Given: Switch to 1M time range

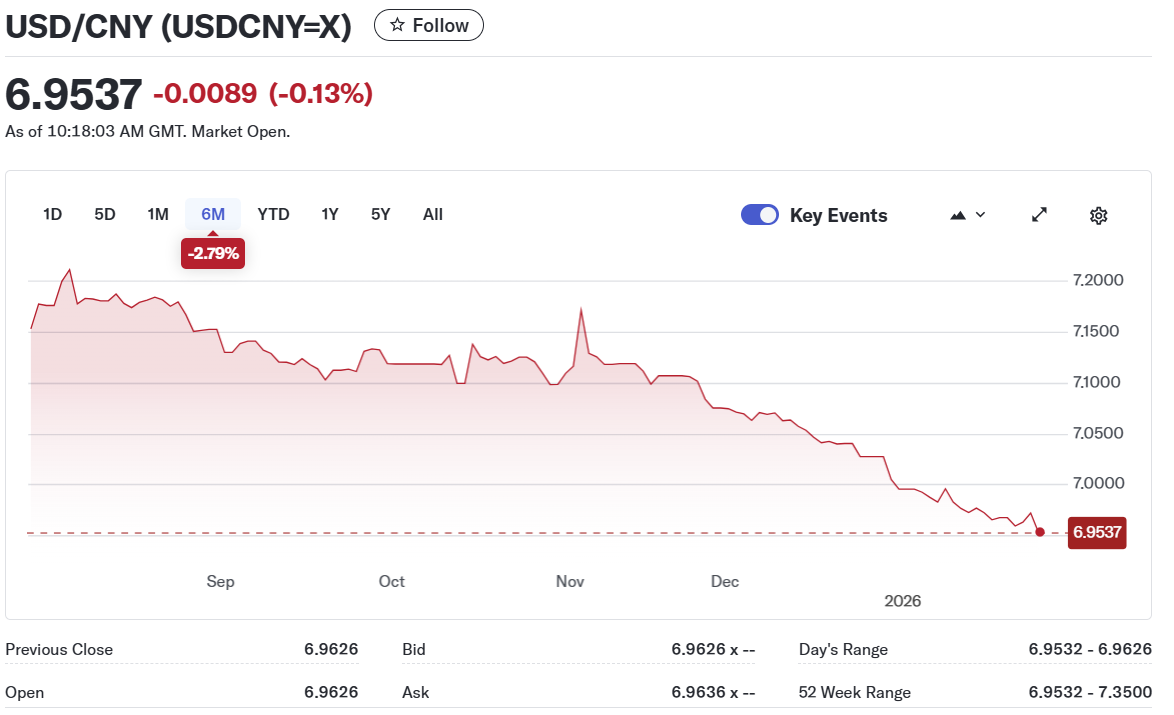Looking at the screenshot, I should pos(158,214).
